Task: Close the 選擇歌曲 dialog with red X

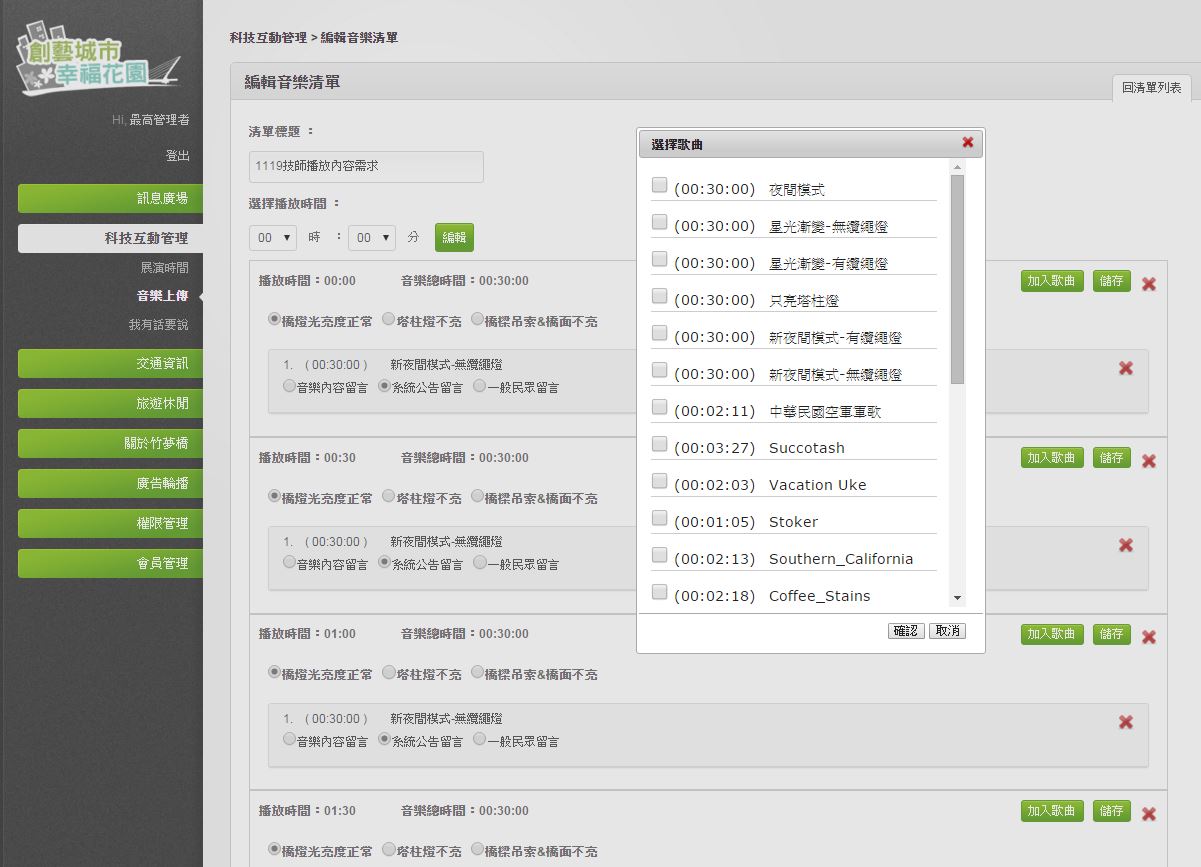Action: [x=967, y=143]
